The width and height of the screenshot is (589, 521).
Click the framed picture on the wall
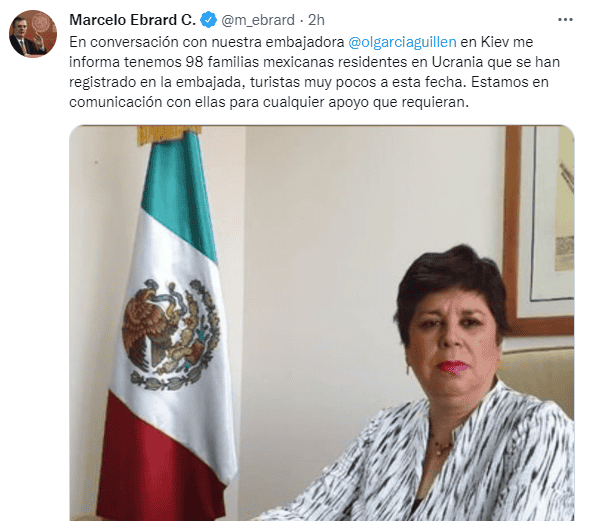539,229
